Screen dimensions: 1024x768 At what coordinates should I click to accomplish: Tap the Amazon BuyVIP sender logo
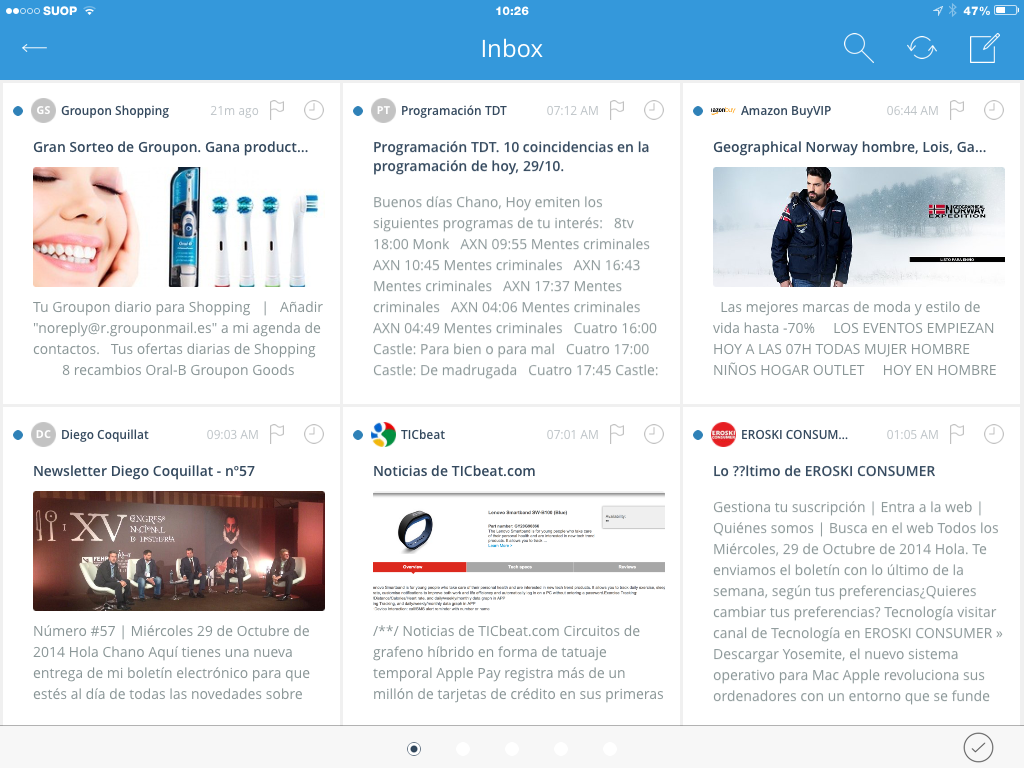pos(723,110)
